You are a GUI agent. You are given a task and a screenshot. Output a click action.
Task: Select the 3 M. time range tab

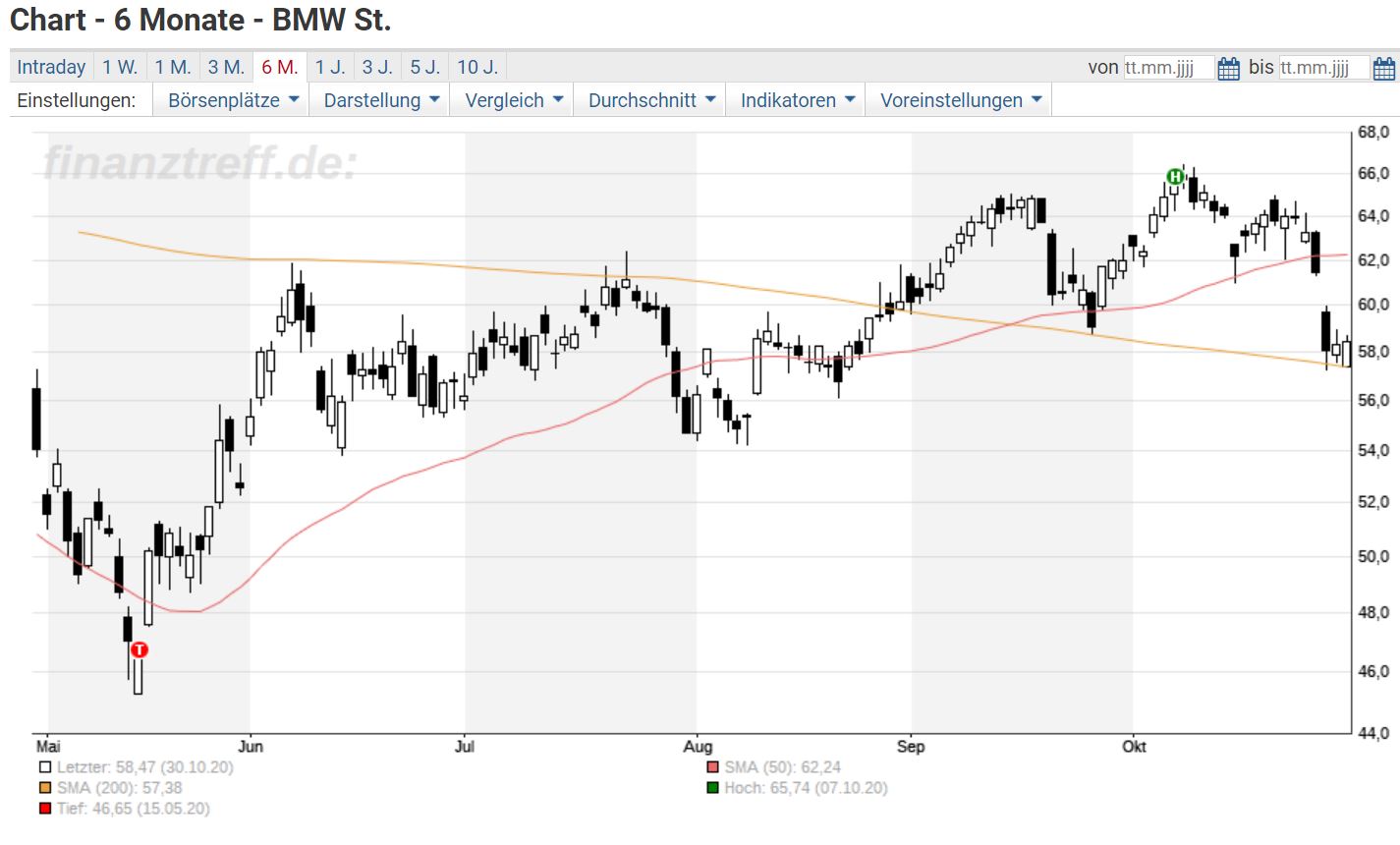[x=226, y=67]
